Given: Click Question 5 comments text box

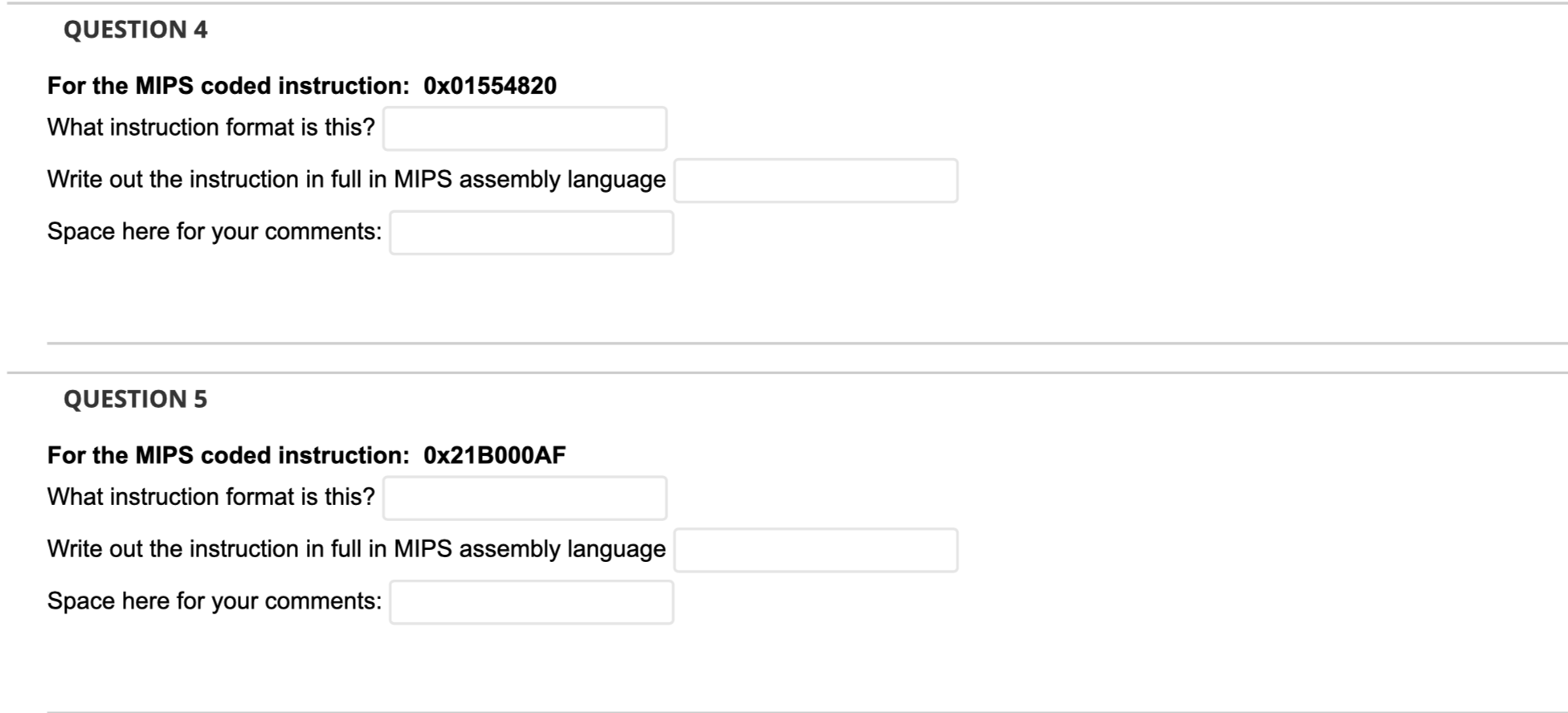Looking at the screenshot, I should (x=531, y=602).
